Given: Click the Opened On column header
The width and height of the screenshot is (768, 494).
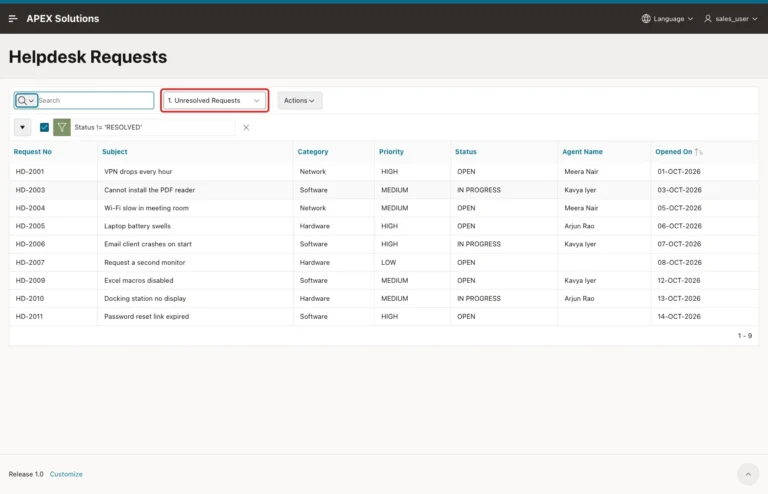Looking at the screenshot, I should 673,152.
